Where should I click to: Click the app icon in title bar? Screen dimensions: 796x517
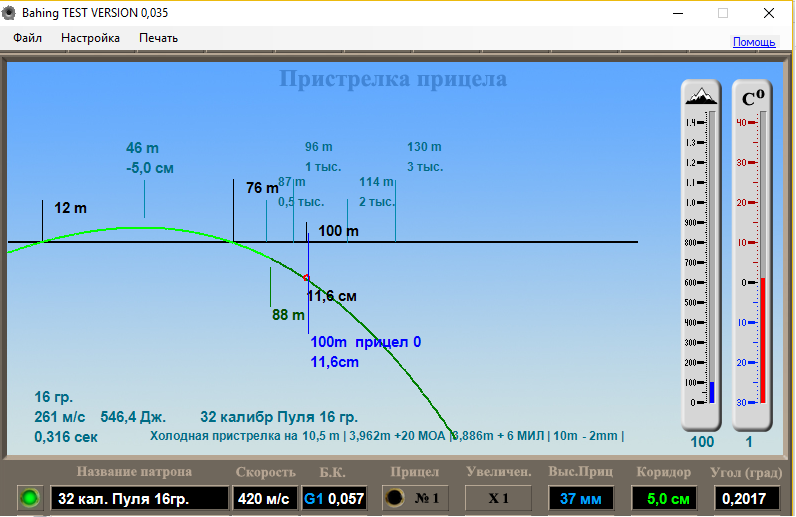coord(11,13)
